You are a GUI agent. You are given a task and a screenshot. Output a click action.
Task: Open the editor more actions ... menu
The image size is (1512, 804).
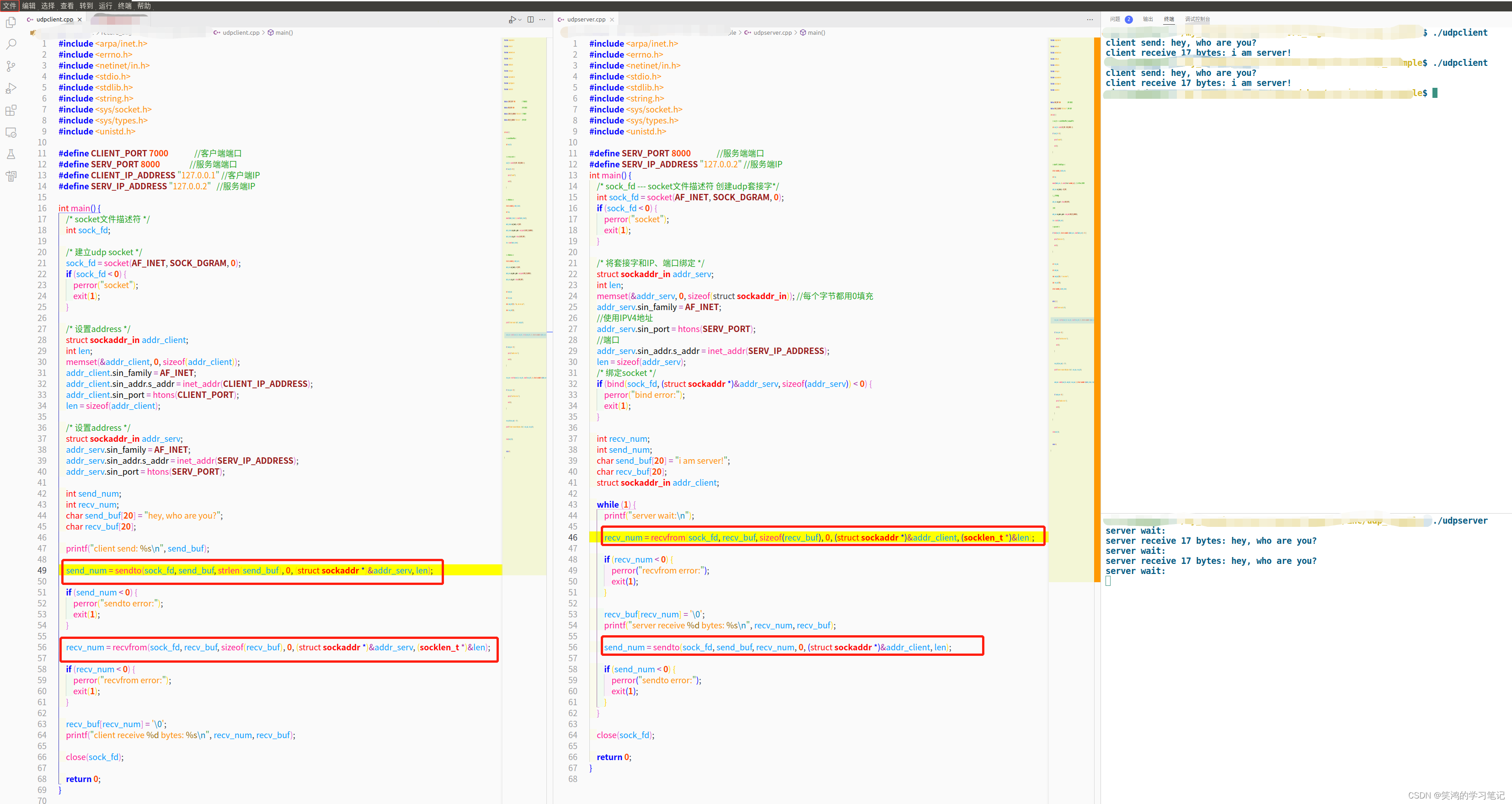[542, 19]
